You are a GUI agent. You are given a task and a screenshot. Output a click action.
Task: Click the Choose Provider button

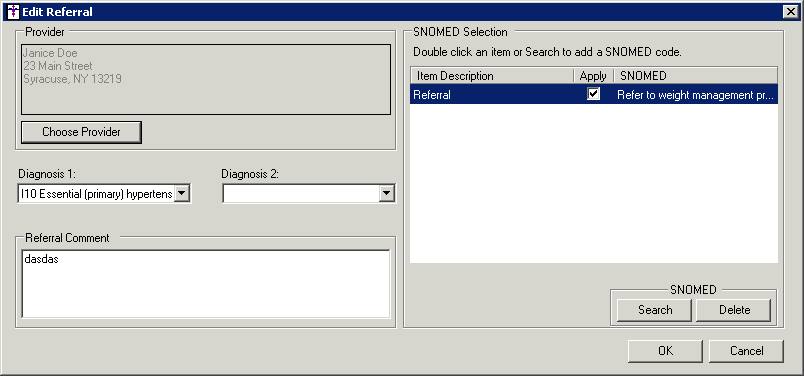click(x=81, y=132)
